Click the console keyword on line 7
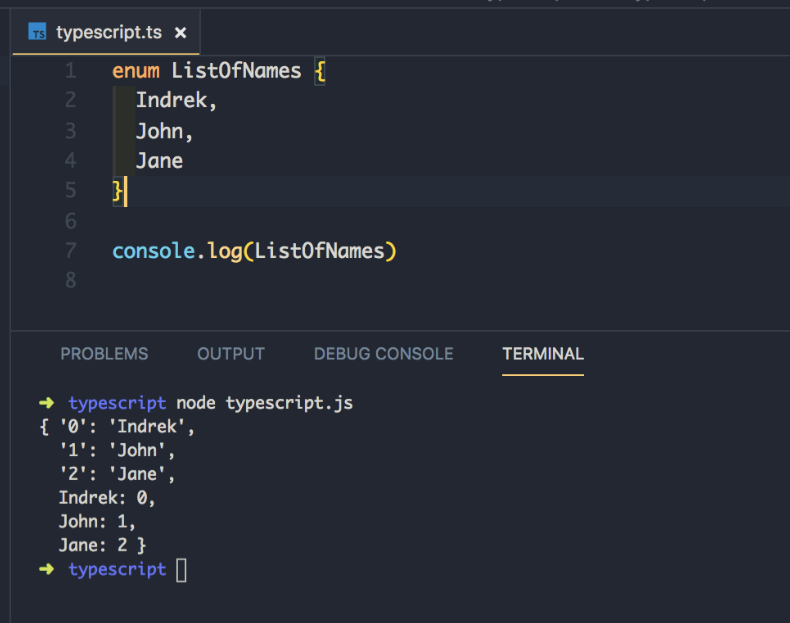790x623 pixels. 154,251
